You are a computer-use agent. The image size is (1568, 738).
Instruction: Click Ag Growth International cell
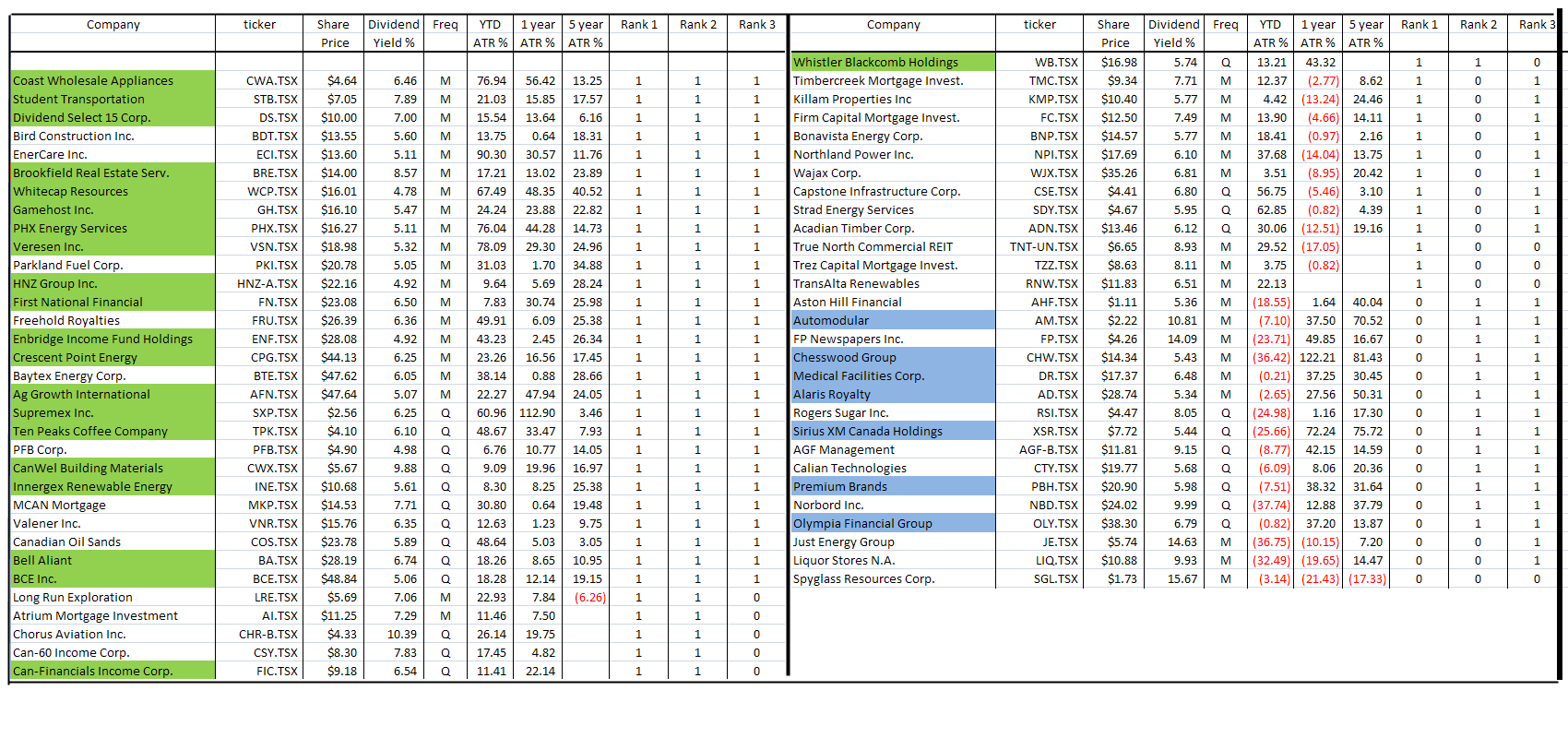coord(113,394)
